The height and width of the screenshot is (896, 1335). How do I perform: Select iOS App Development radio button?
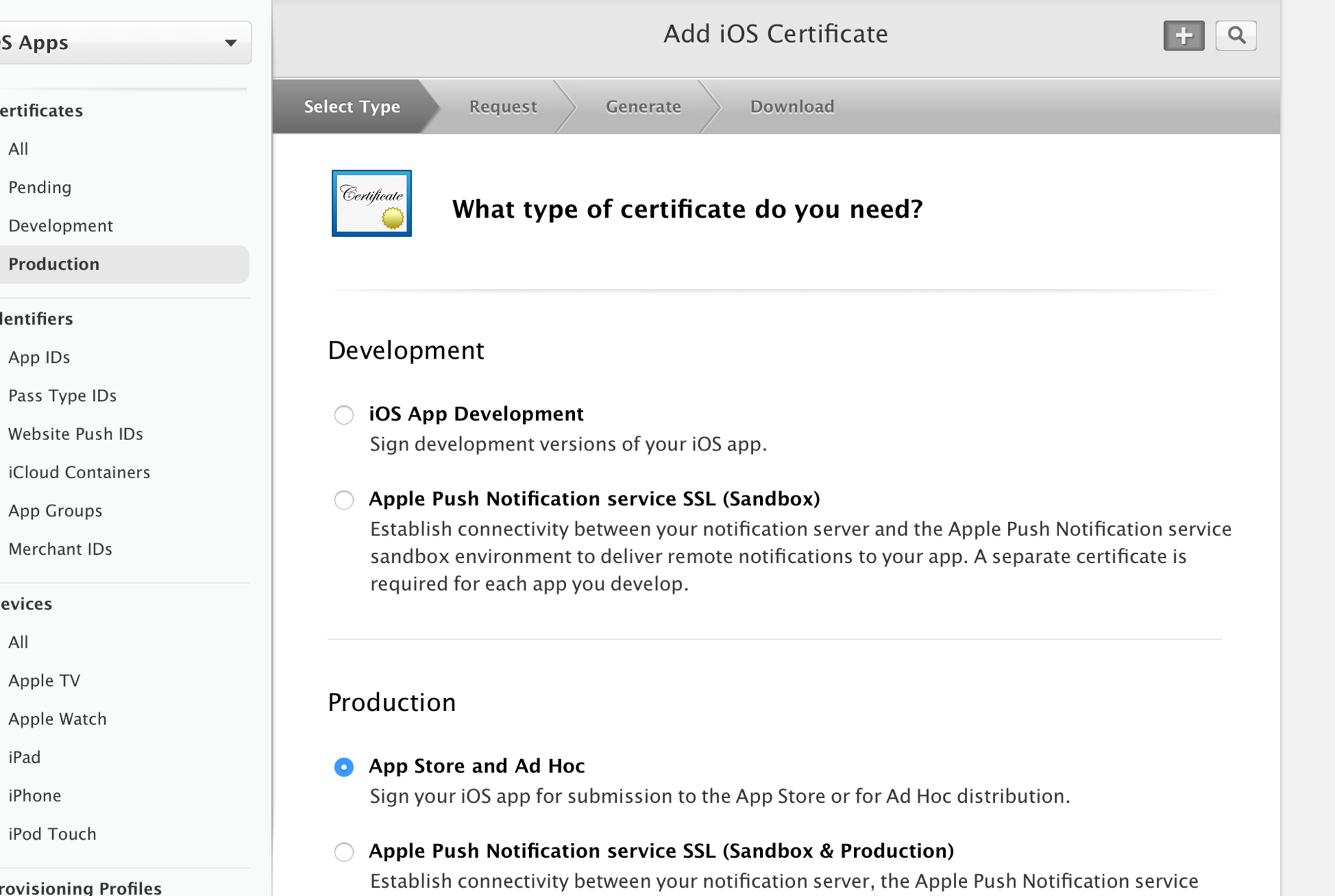(x=343, y=415)
